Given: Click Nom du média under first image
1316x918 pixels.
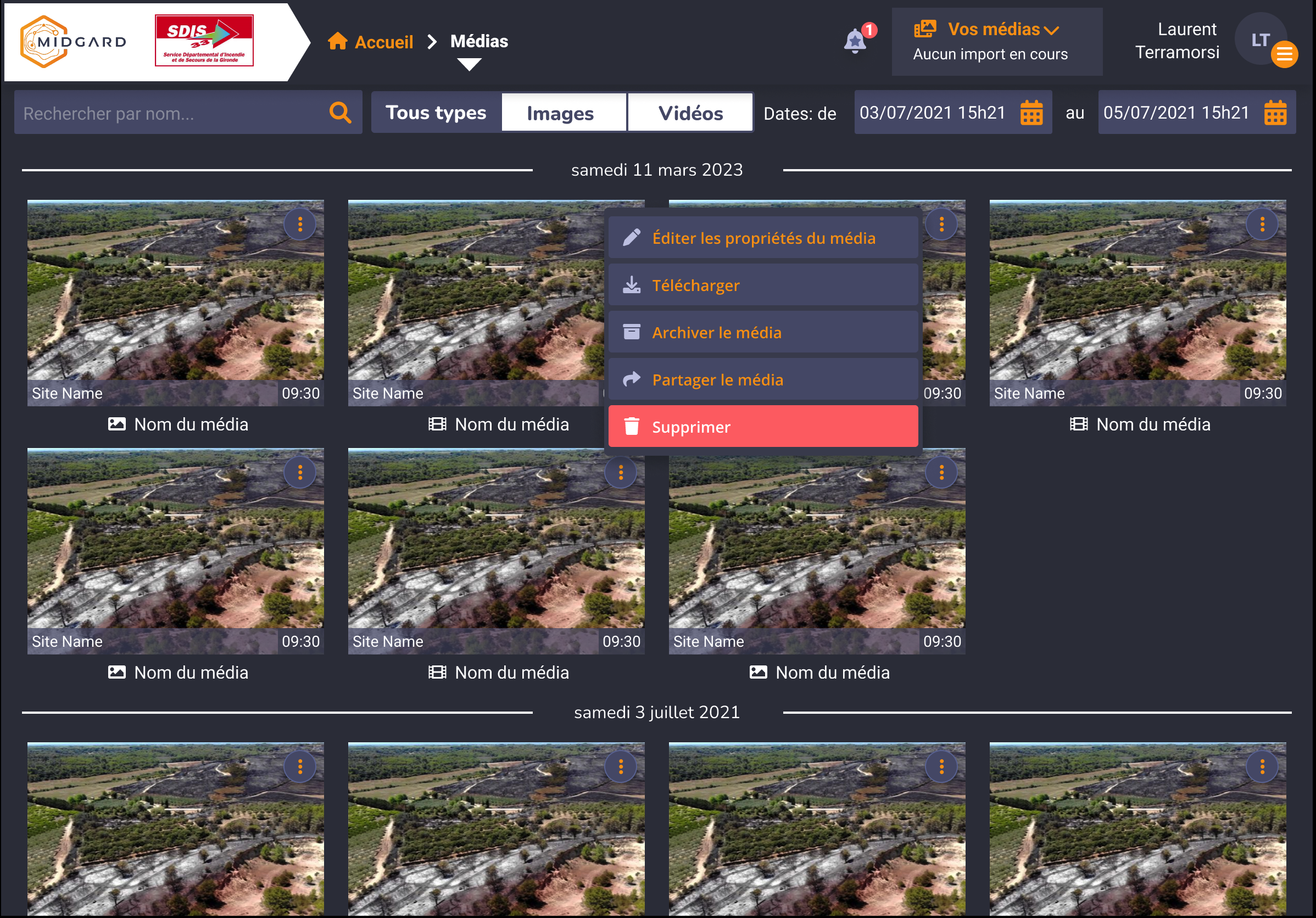Looking at the screenshot, I should [x=191, y=424].
